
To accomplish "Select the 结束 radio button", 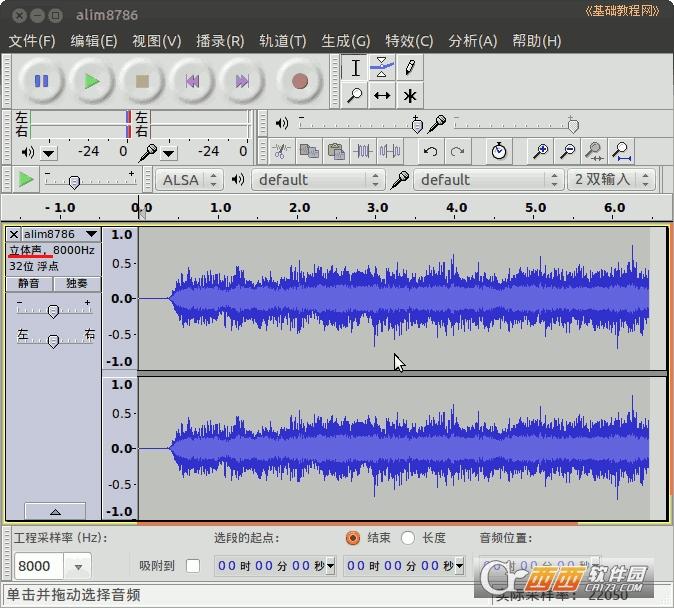I will point(352,538).
